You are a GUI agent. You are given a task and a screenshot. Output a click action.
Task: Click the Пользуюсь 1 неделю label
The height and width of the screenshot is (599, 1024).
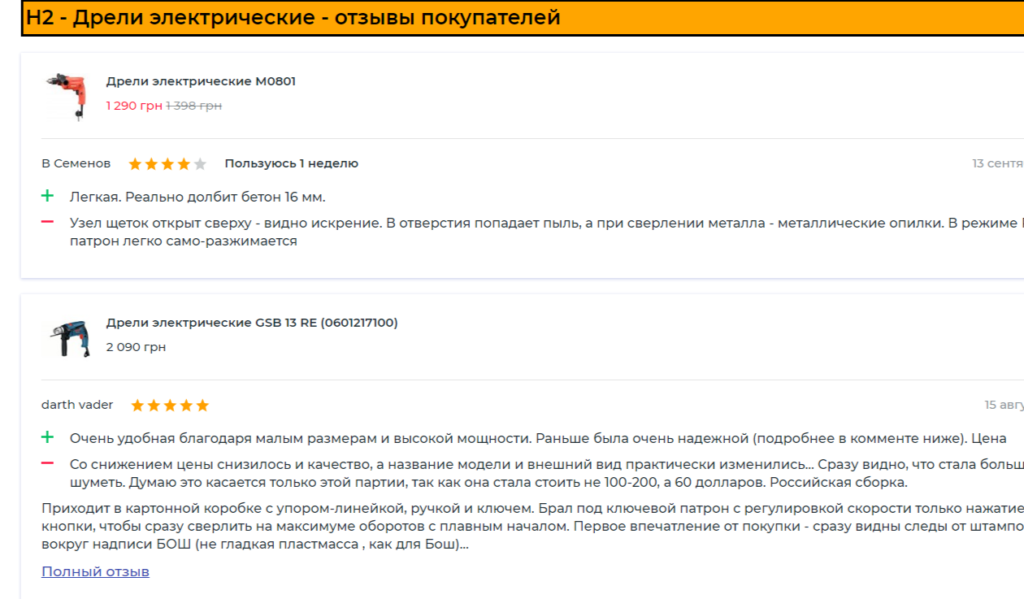point(291,163)
